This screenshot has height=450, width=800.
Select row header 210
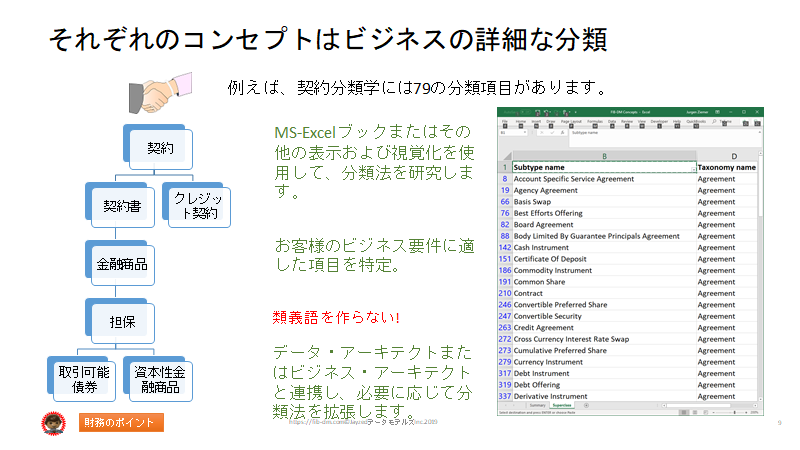click(x=505, y=293)
